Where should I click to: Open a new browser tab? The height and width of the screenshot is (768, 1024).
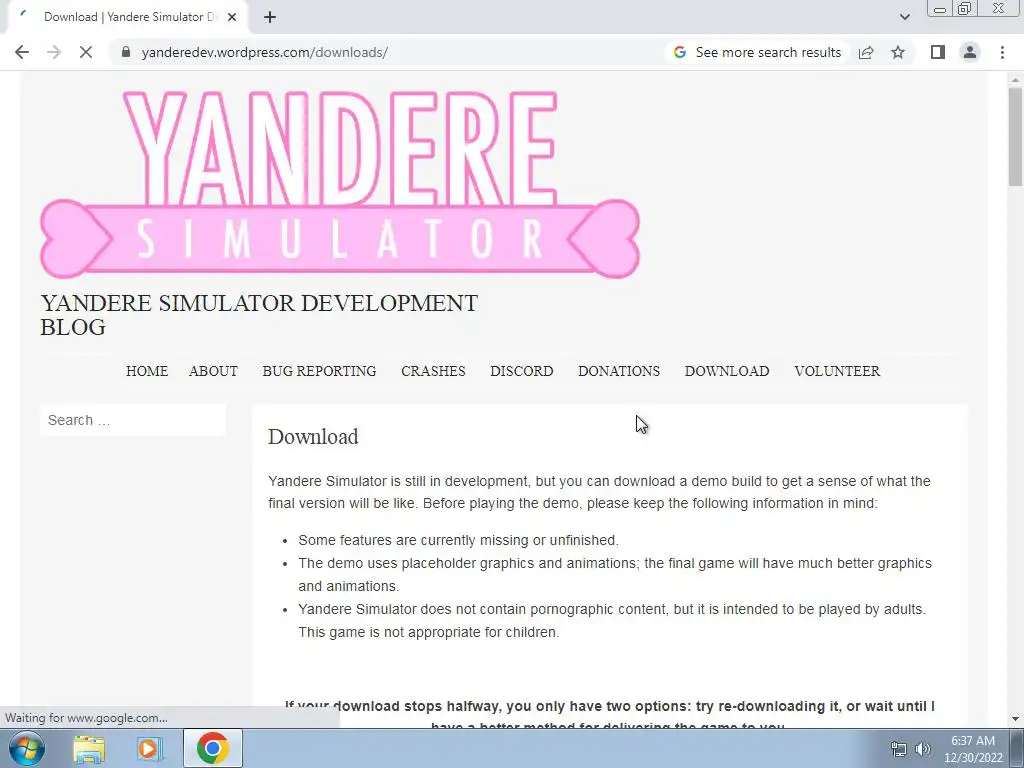pyautogui.click(x=270, y=17)
